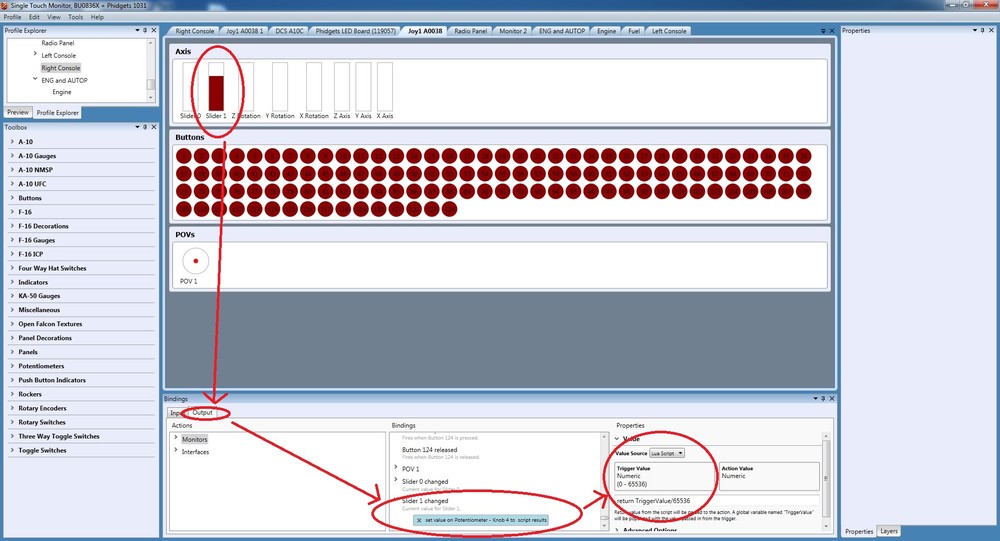
Task: Click the X Rotation axis bar
Action: point(314,87)
